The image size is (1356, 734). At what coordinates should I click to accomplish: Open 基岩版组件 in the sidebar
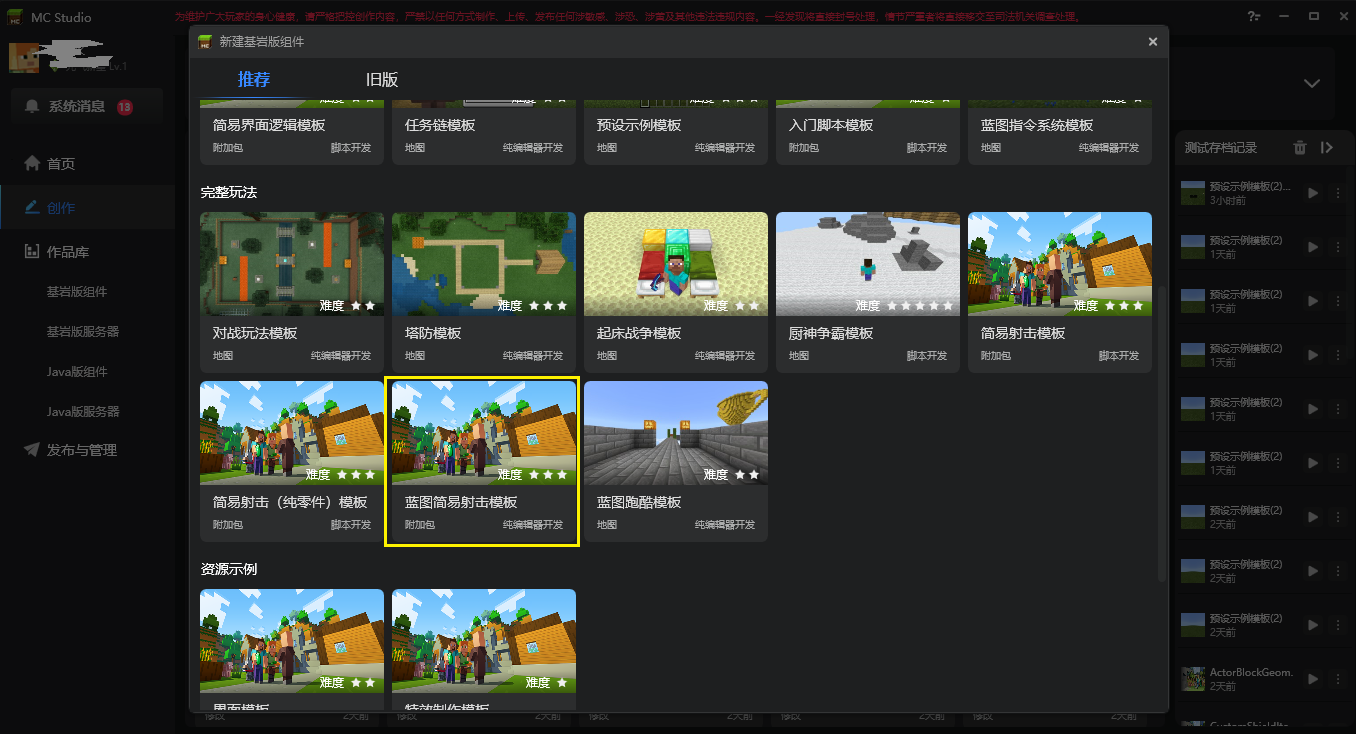point(77,292)
